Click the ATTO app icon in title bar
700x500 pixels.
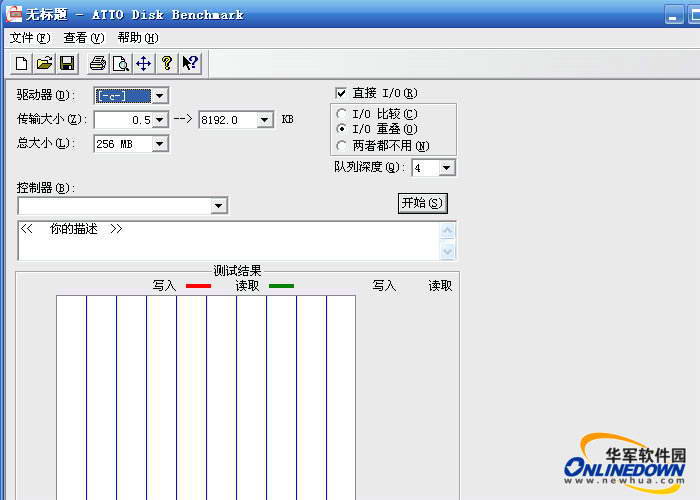click(x=13, y=13)
